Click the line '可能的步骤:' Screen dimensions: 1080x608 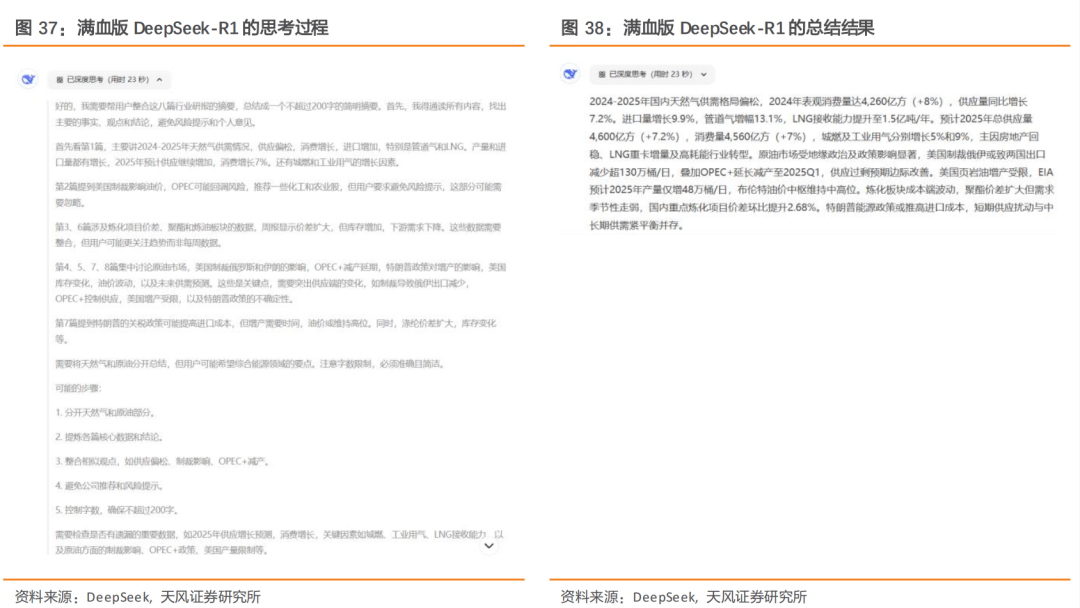[x=78, y=388]
